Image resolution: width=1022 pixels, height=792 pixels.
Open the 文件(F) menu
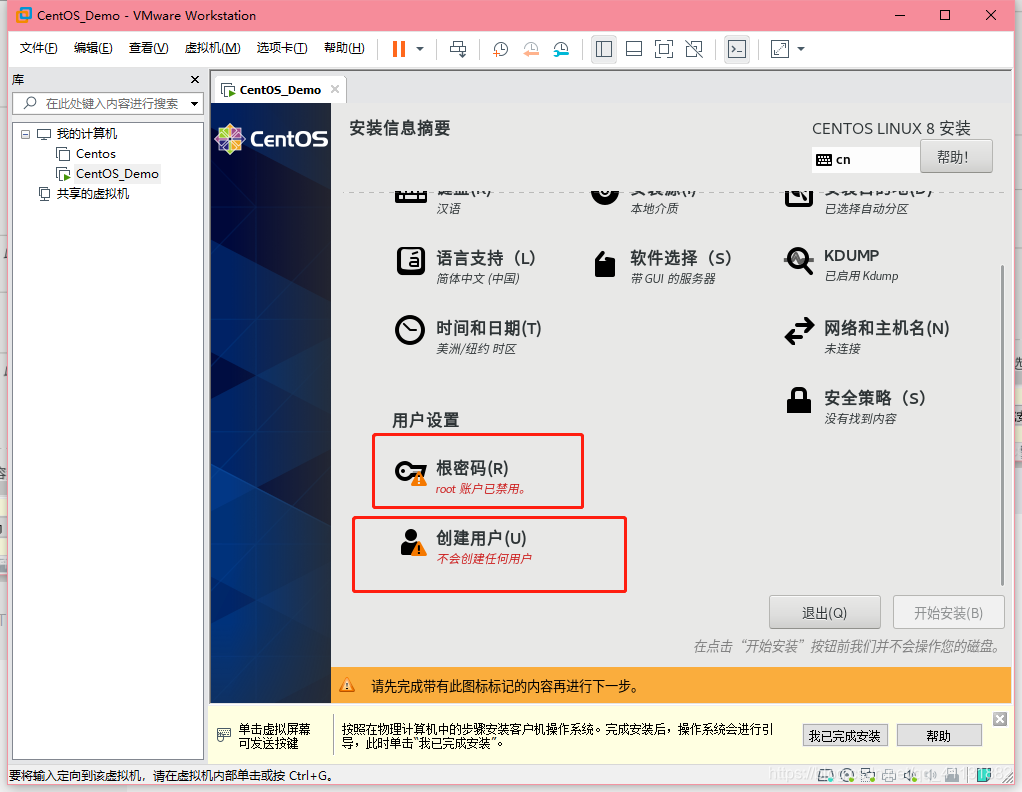click(38, 48)
